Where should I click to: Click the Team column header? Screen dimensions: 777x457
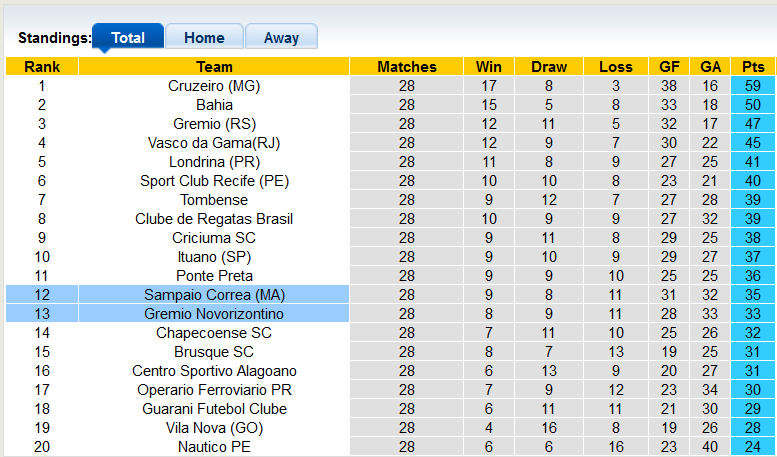point(214,66)
